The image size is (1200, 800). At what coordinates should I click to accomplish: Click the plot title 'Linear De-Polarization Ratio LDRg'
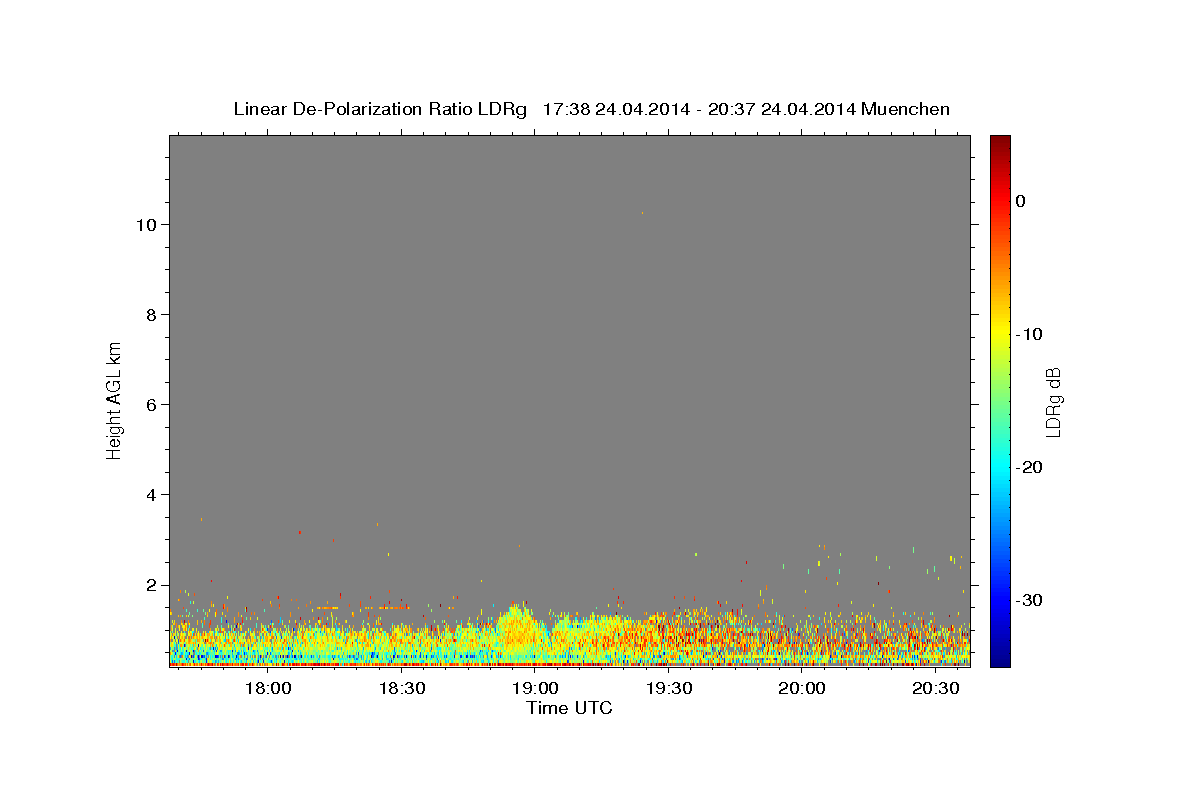click(x=380, y=109)
